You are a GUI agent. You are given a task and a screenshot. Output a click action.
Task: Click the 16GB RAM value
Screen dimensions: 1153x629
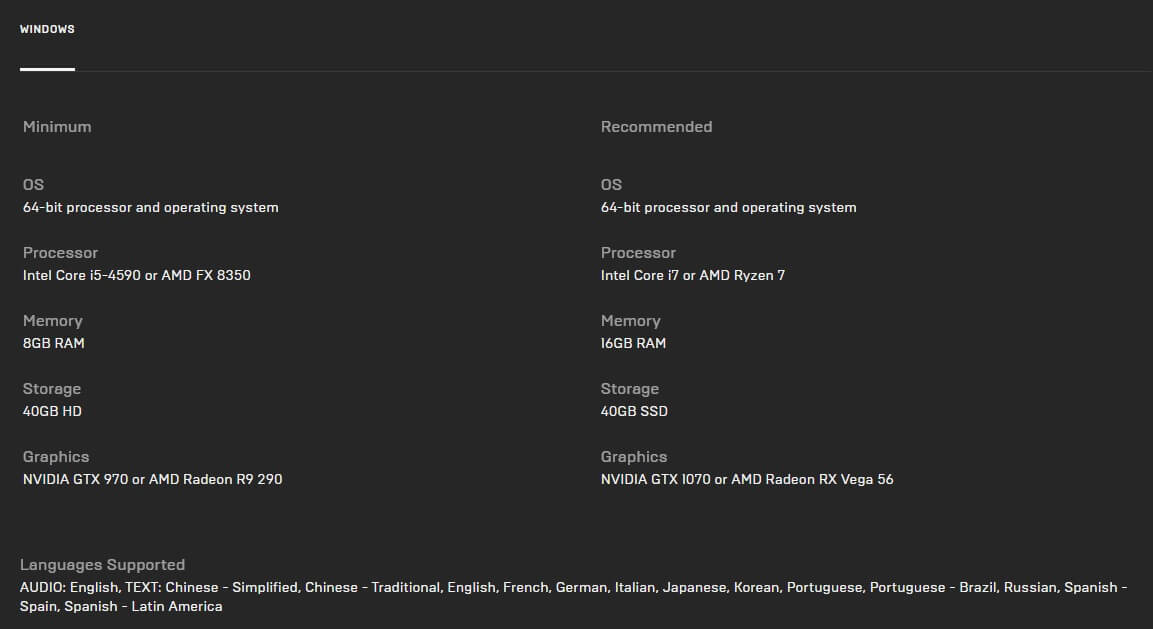pos(633,343)
